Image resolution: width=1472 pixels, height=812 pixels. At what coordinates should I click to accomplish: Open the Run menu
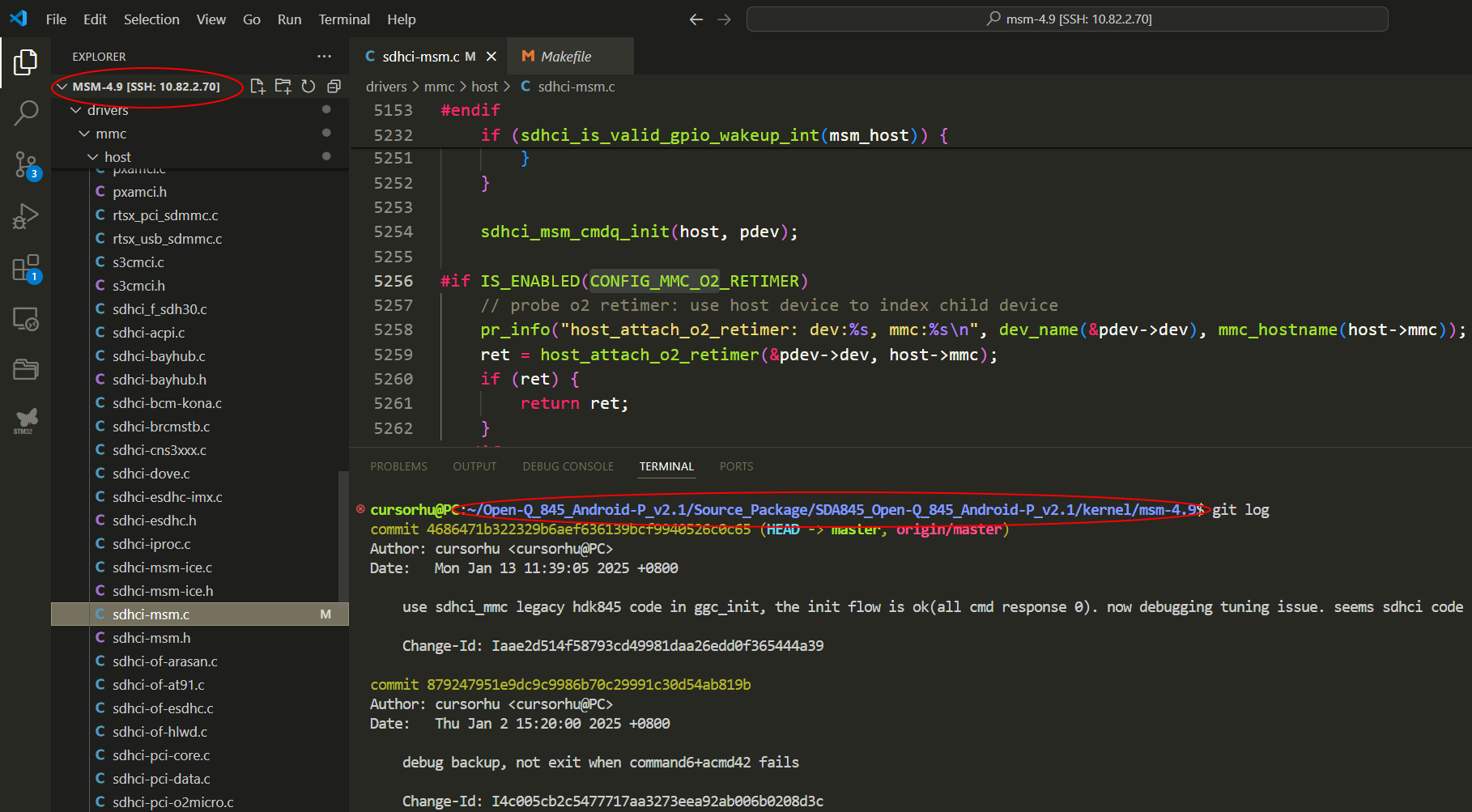(289, 19)
